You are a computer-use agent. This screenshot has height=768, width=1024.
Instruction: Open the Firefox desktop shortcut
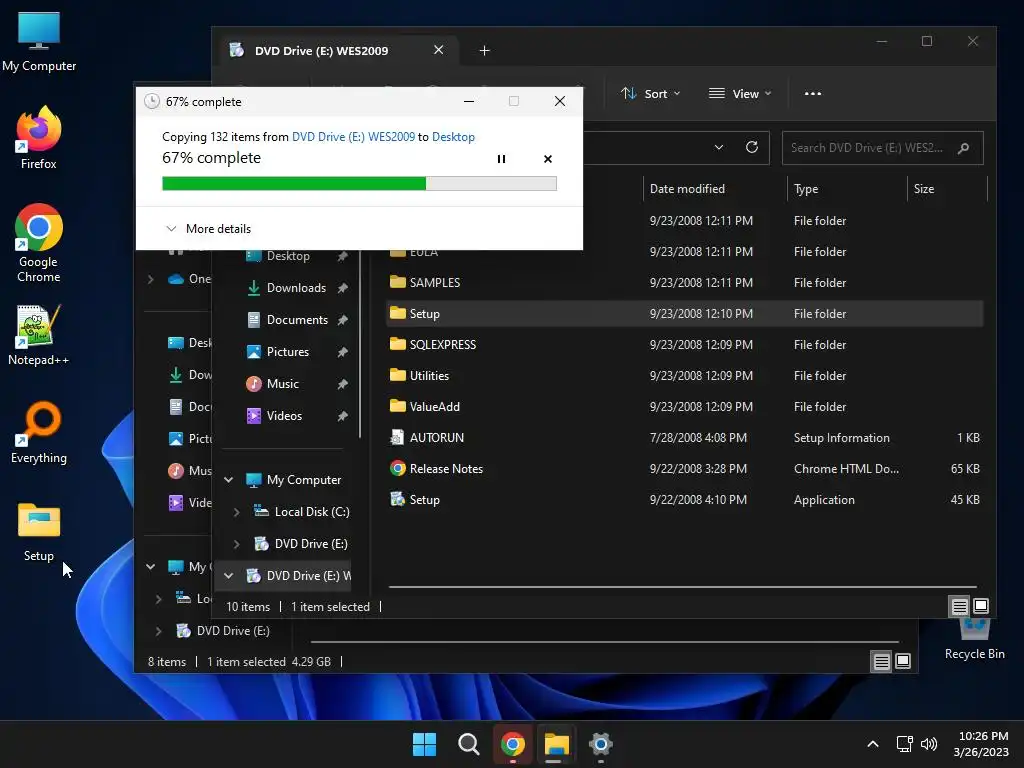click(39, 138)
